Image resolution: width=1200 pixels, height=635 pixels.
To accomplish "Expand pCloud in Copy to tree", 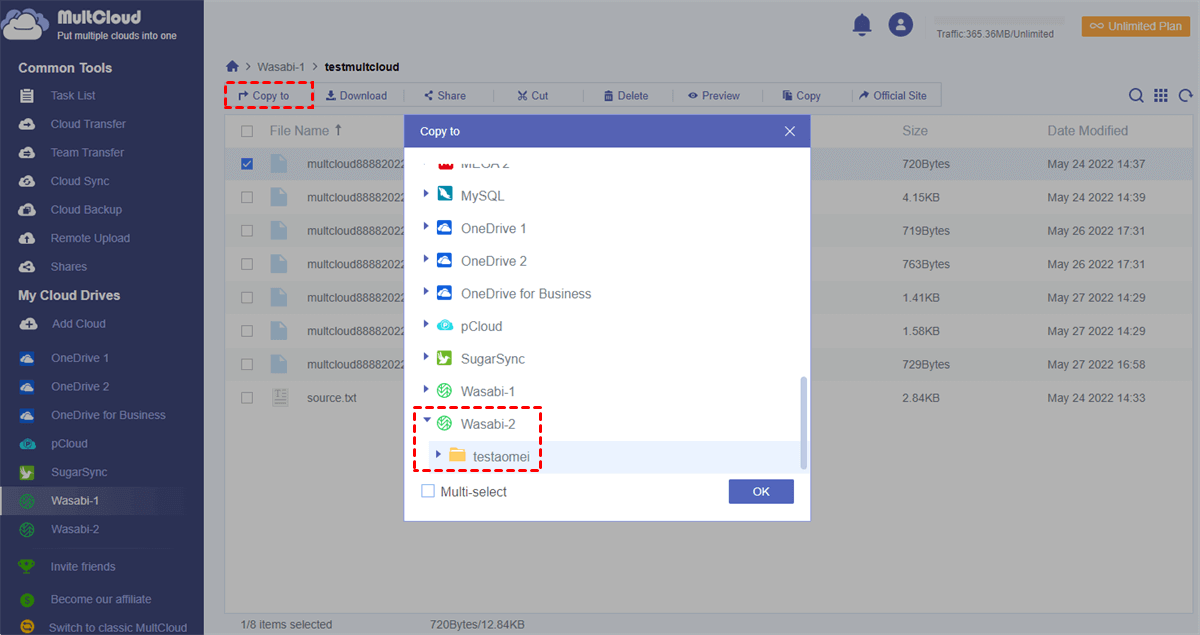I will [x=427, y=324].
